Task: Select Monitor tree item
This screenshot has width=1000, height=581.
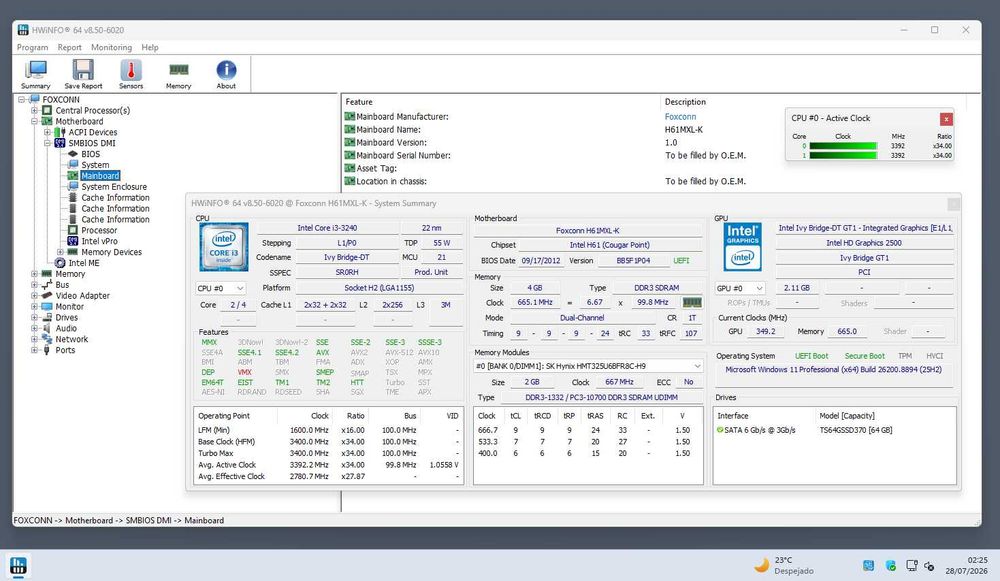Action: tap(70, 306)
